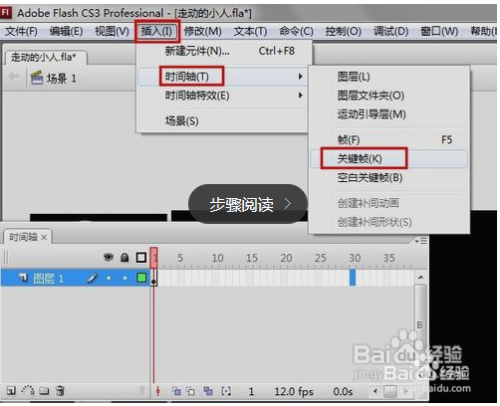Click the red playhead at frame 1

[154, 258]
